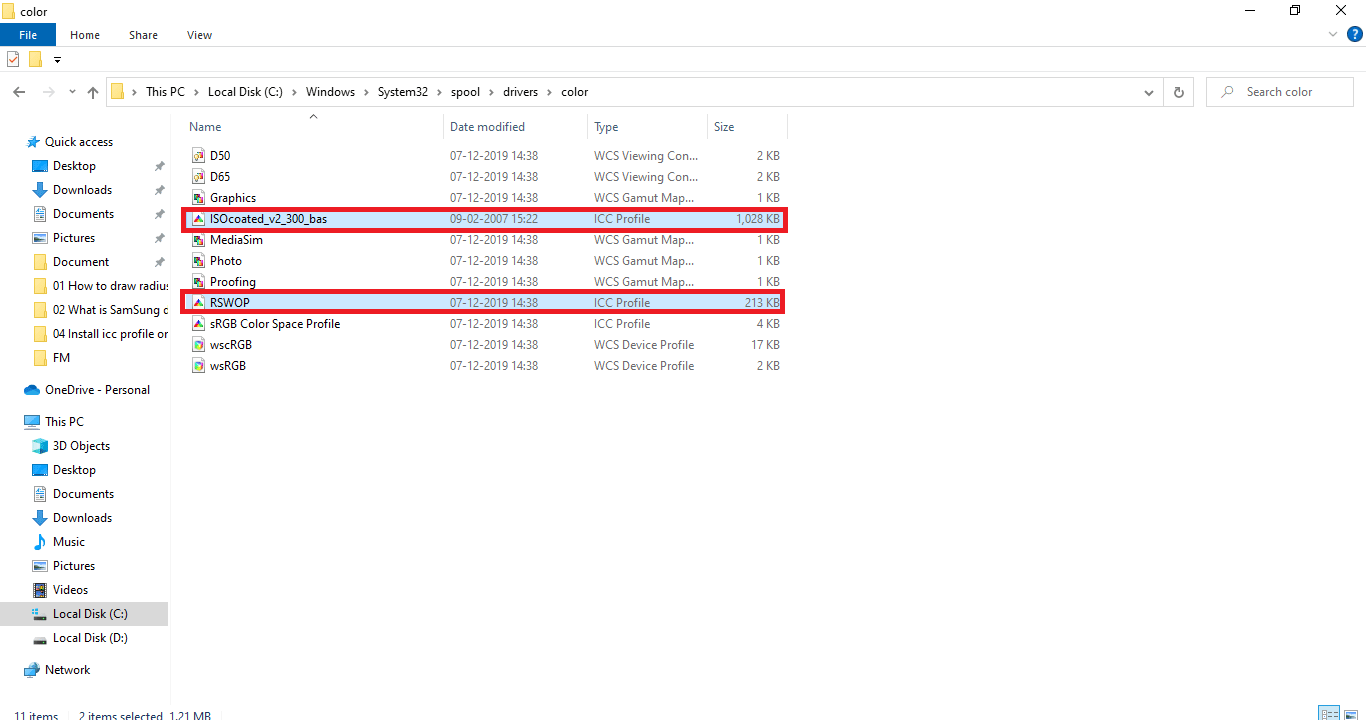Click the Search color input box

point(1280,92)
